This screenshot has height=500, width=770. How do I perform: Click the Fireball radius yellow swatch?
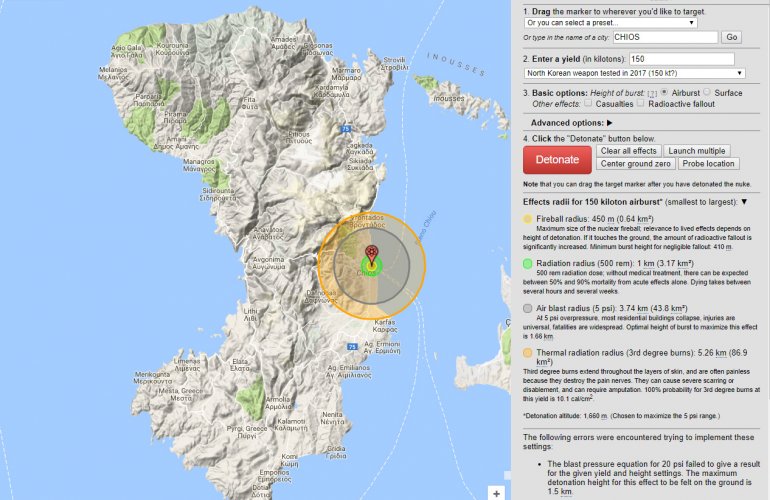(527, 219)
